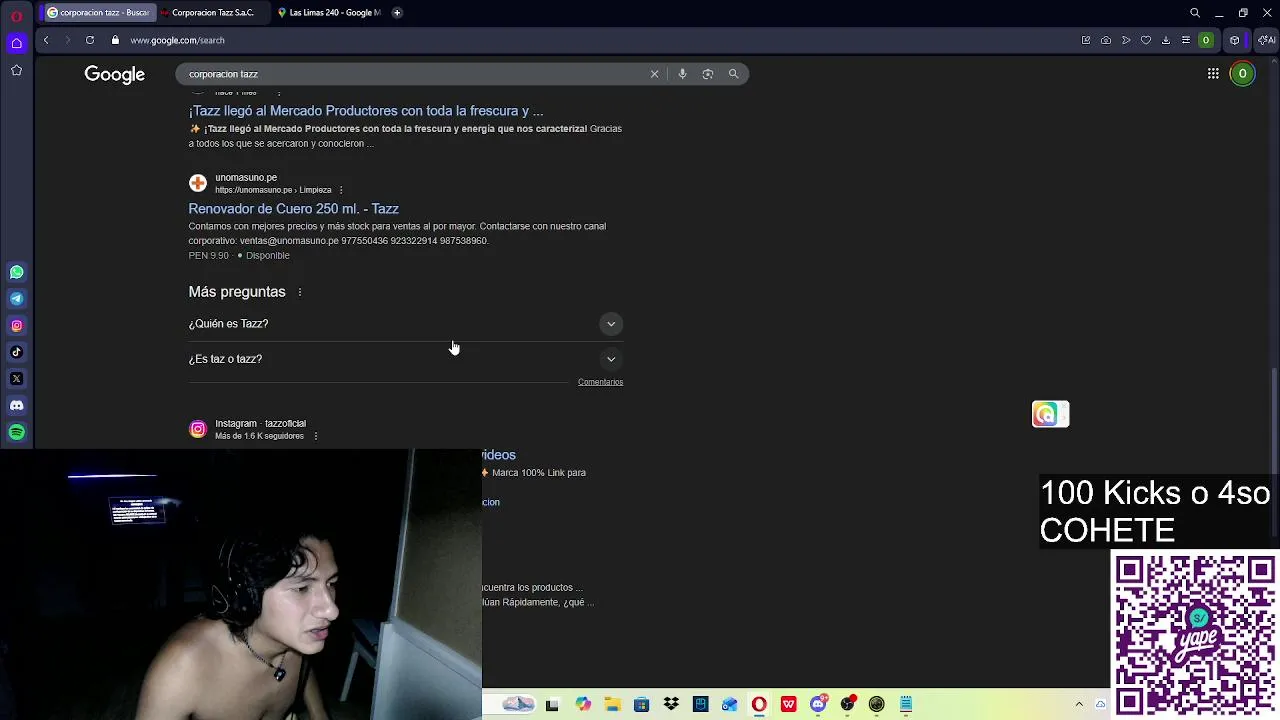Switch to the Las Limas 240 Google Maps tab
Viewport: 1280px width, 720px height.
[328, 13]
